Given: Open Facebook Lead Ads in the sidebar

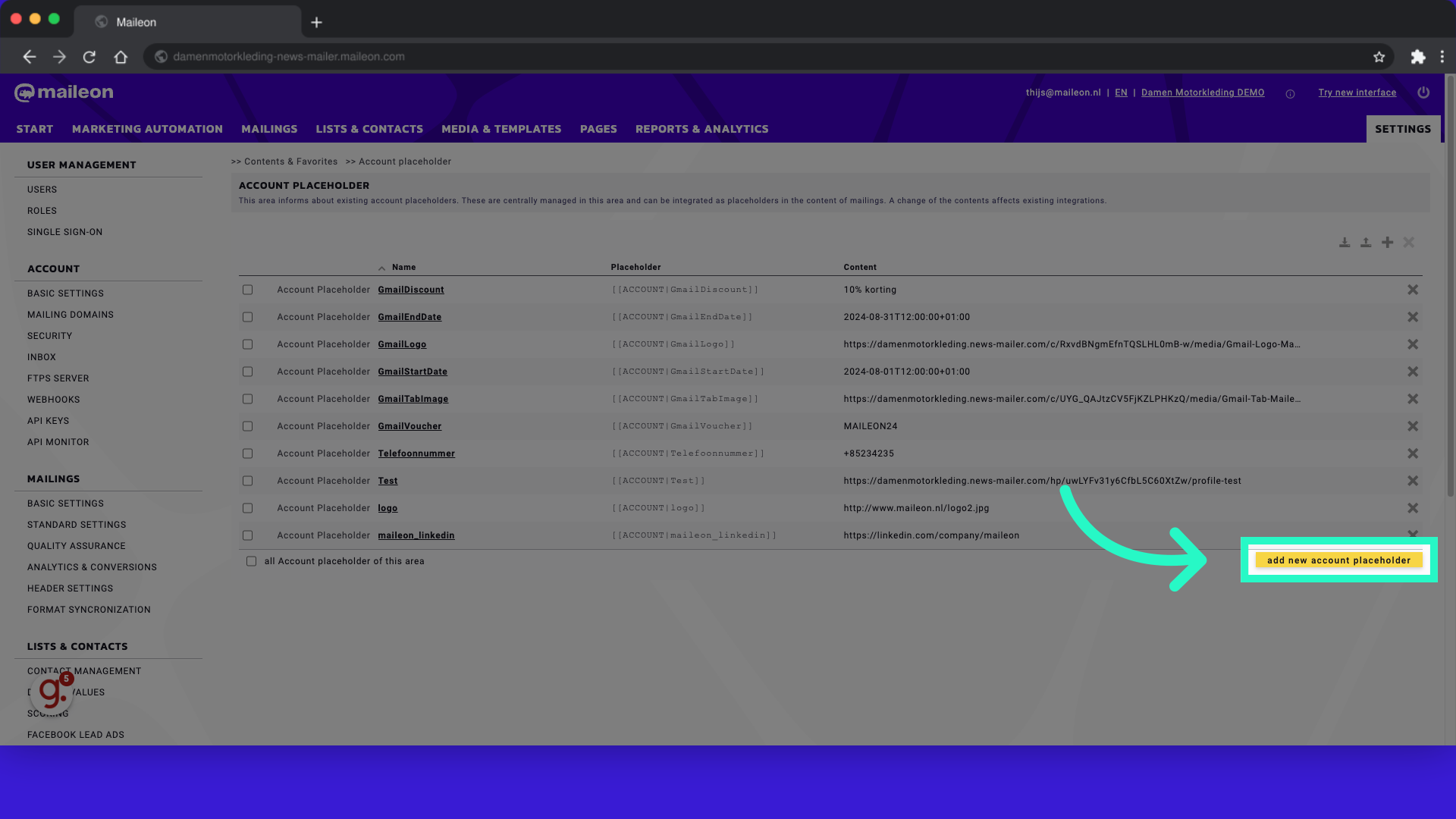Looking at the screenshot, I should pos(76,735).
